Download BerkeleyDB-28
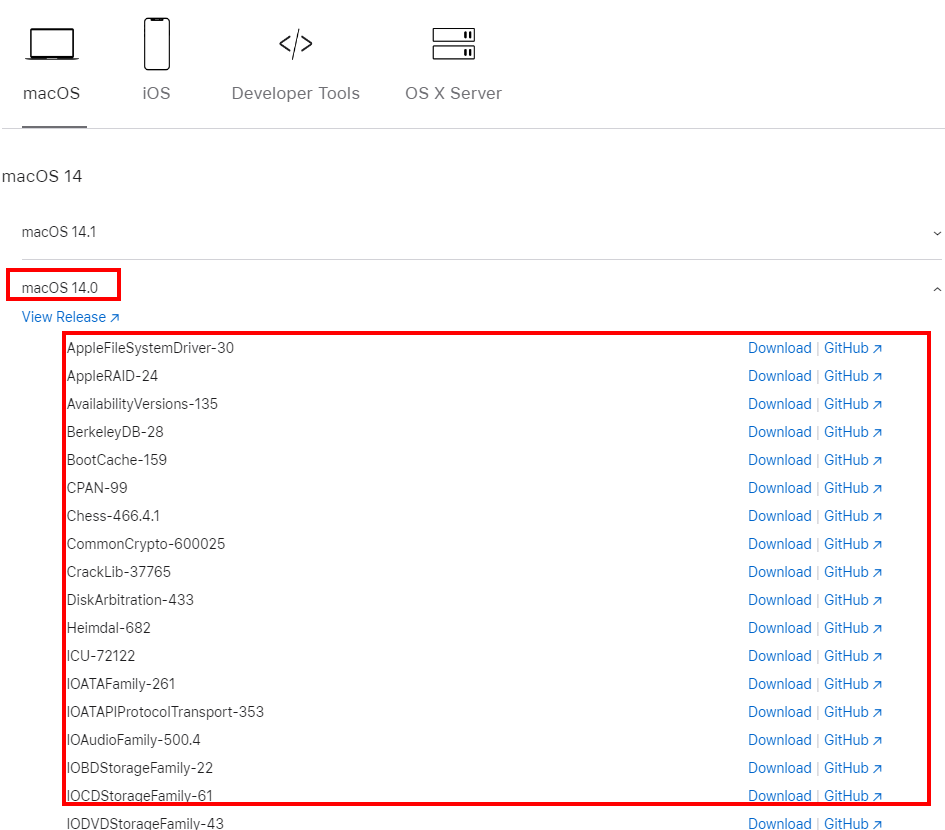This screenshot has height=830, width=945. (x=780, y=432)
